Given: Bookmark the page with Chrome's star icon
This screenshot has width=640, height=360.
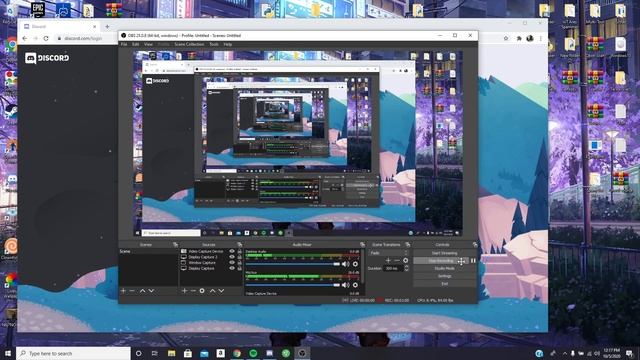Looking at the screenshot, I should [506, 38].
